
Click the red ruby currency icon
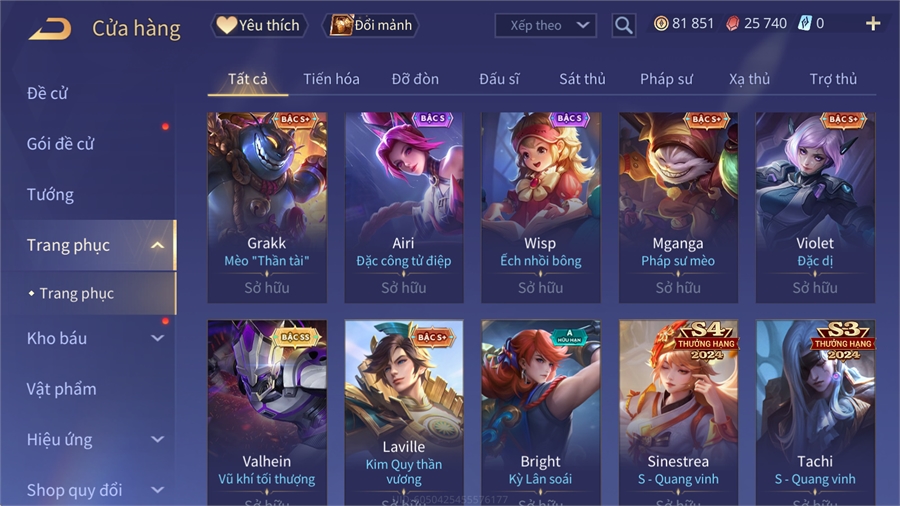point(732,24)
